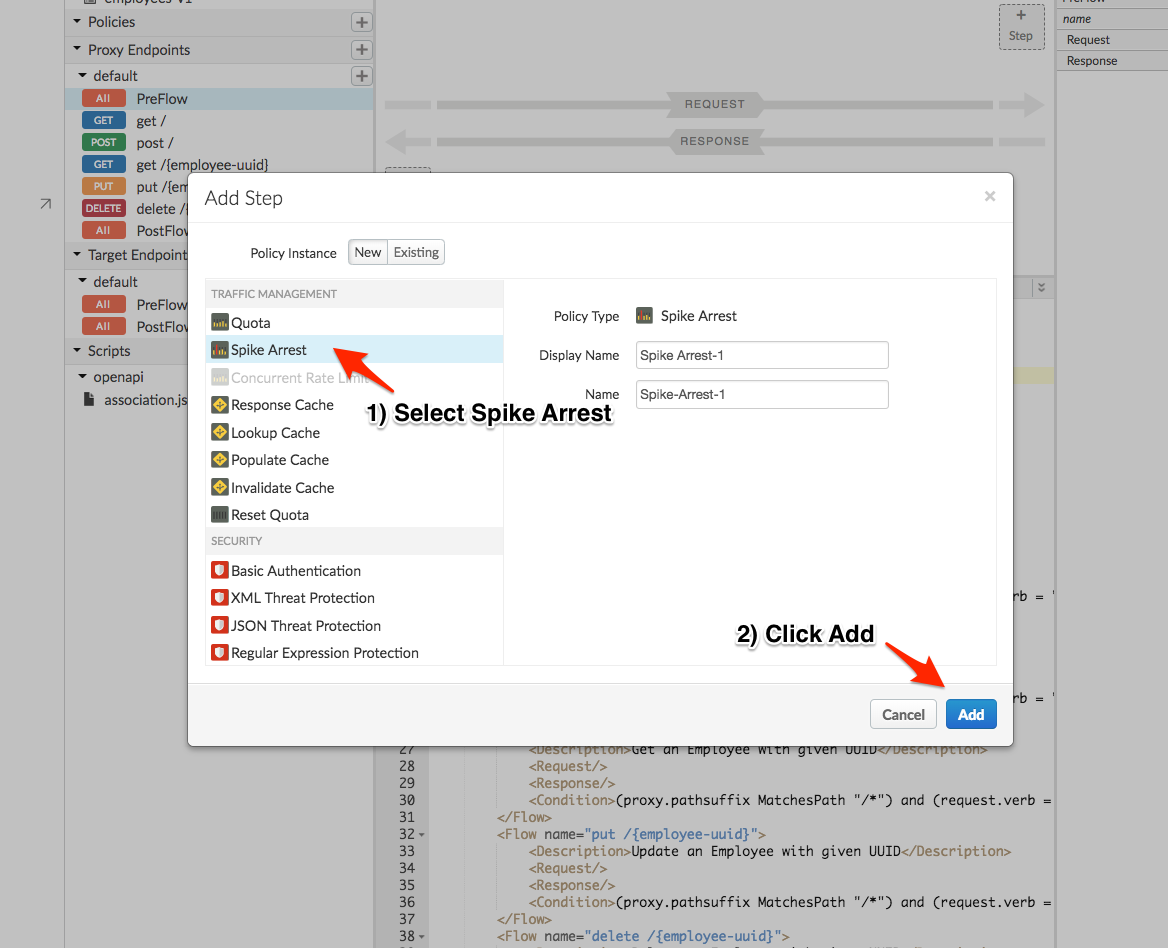This screenshot has height=948, width=1168.
Task: Select Response Cache policy type
Action: (x=355, y=404)
